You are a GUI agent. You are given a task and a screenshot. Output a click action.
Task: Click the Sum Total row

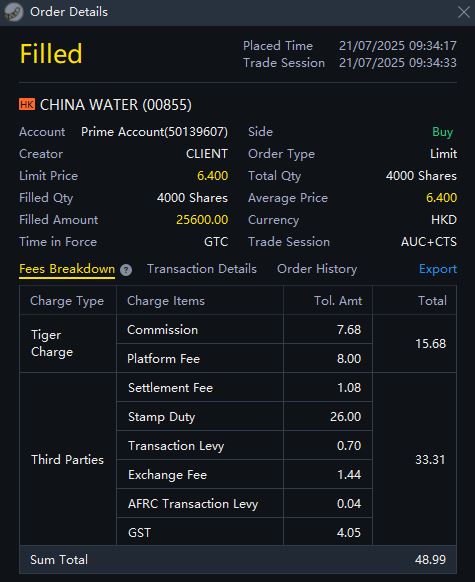click(x=238, y=559)
